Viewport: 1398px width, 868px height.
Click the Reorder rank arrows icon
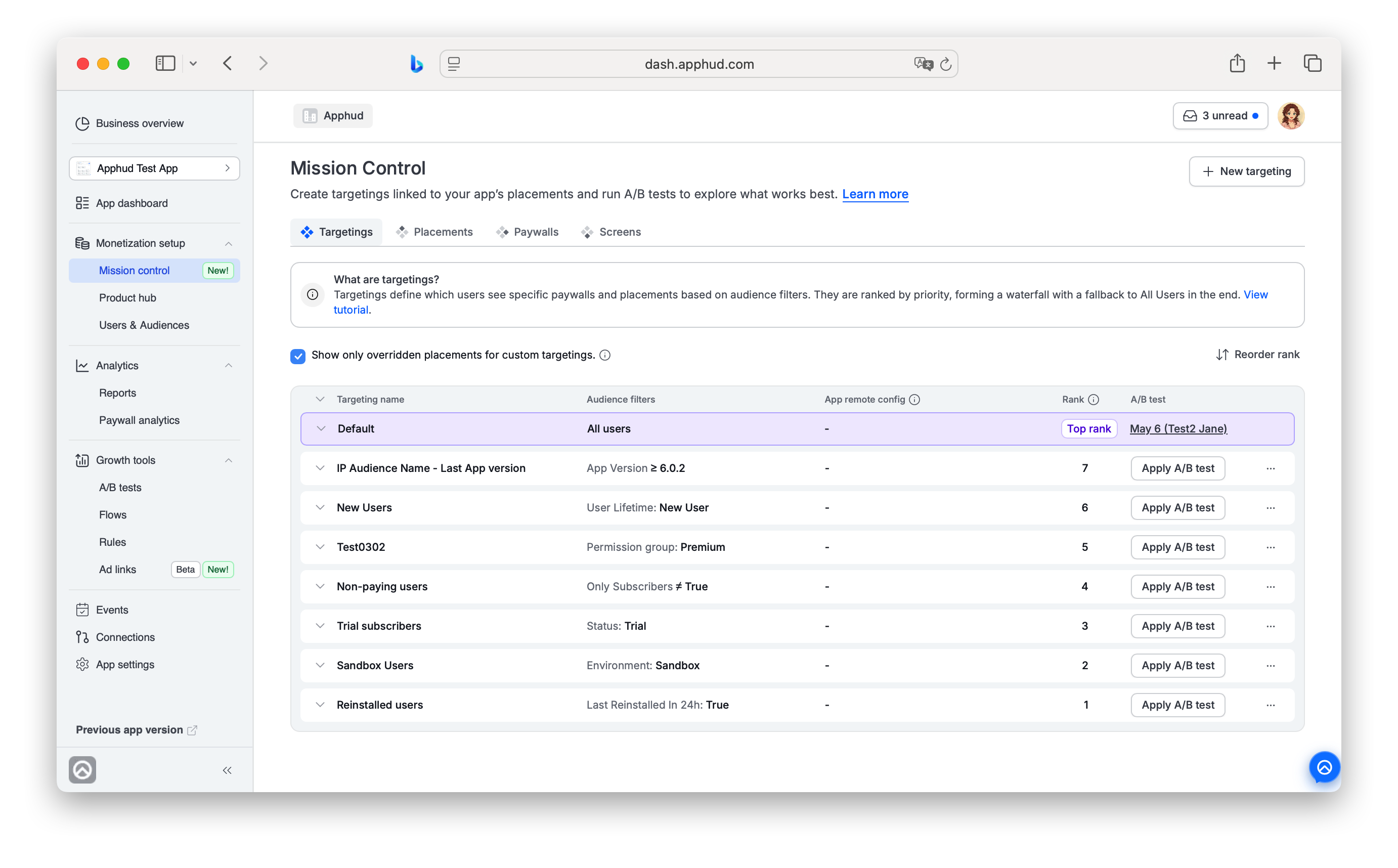click(1222, 355)
